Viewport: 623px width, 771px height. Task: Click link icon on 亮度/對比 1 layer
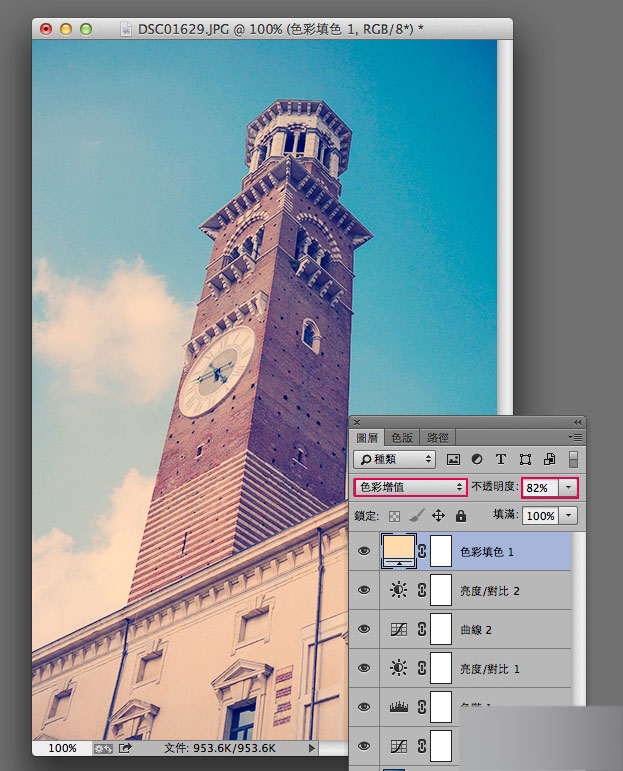[x=421, y=668]
